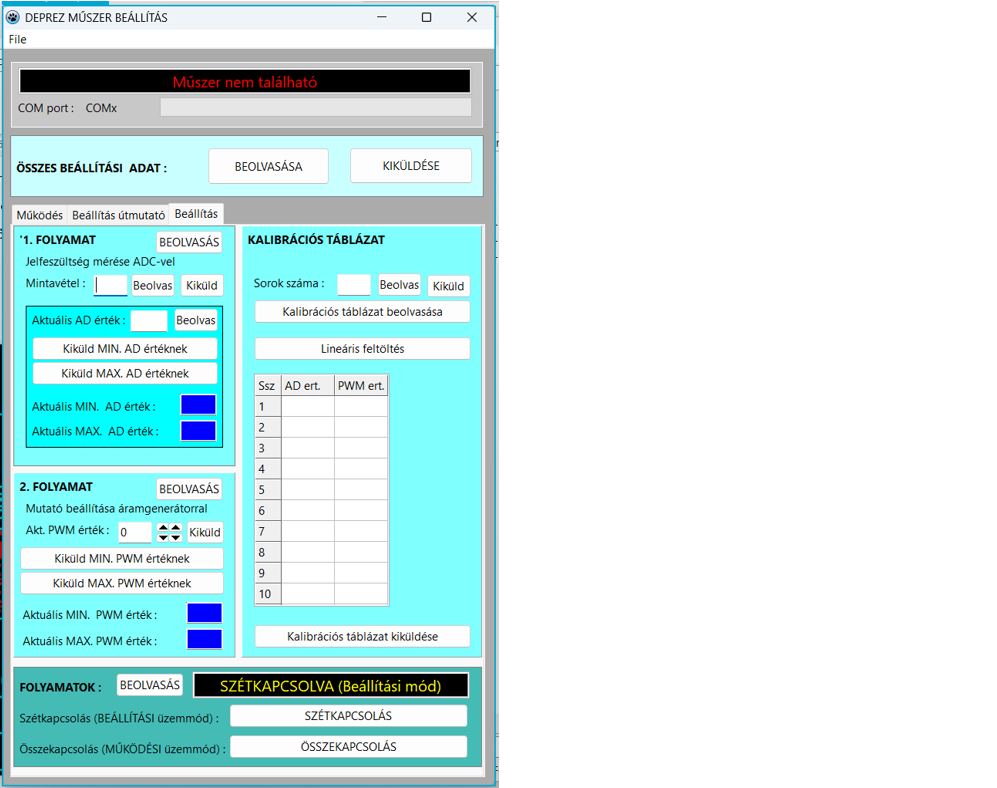Read calibration table via Kalibrációs táblázat beolvasása
The image size is (997, 788).
362,311
